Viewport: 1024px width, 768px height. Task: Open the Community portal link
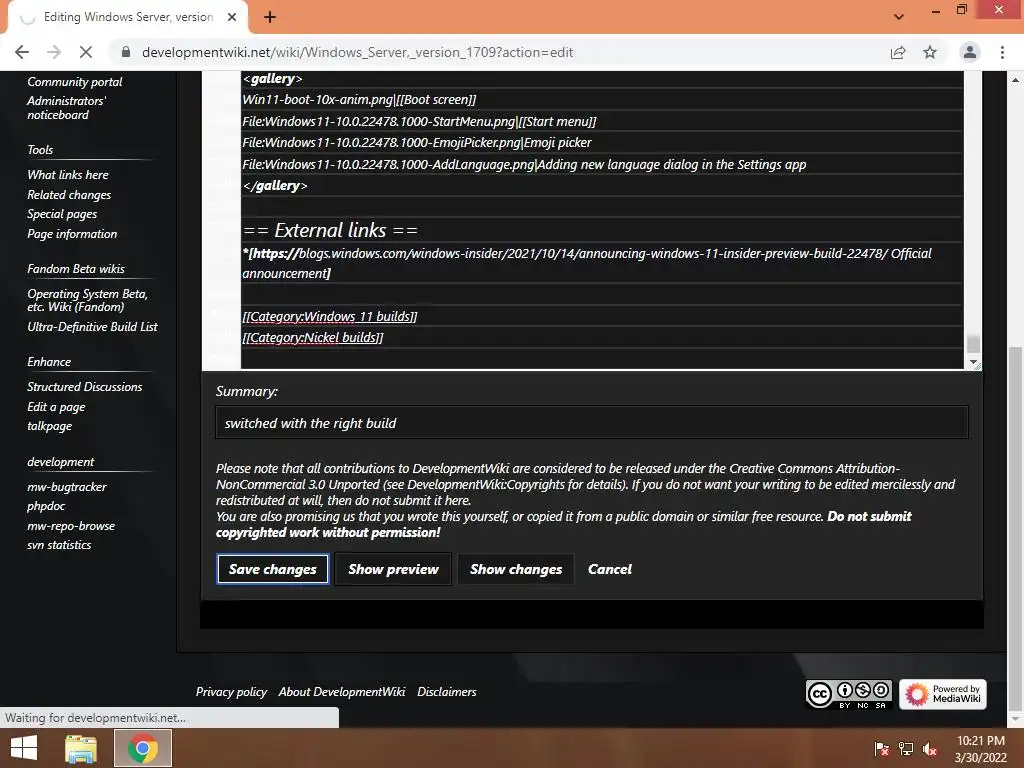click(x=75, y=82)
